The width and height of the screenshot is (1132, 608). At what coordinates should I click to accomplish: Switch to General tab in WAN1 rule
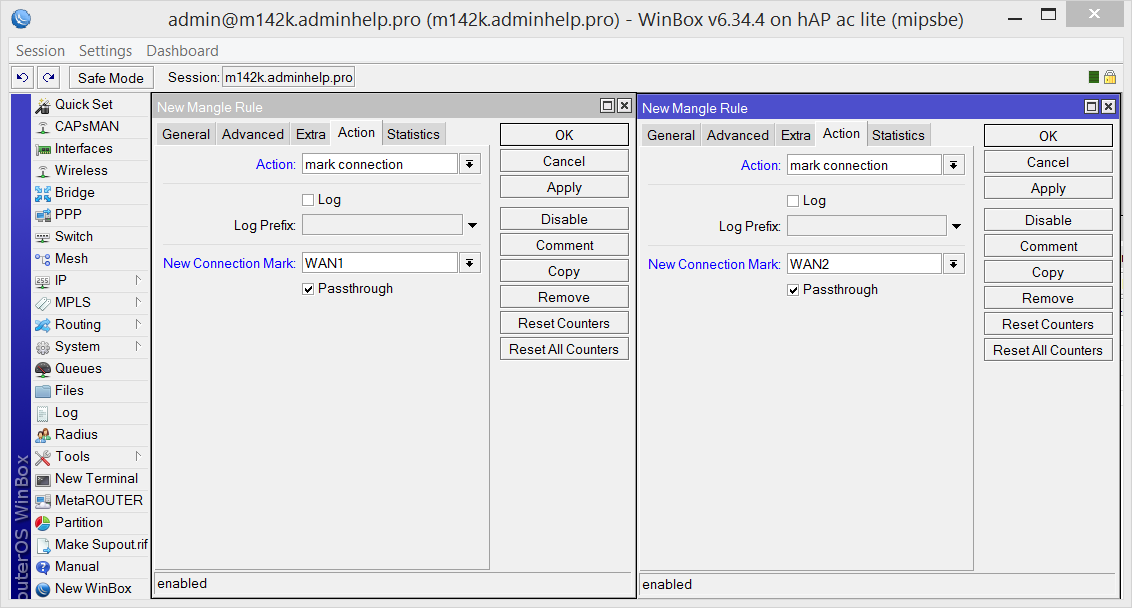[x=186, y=134]
